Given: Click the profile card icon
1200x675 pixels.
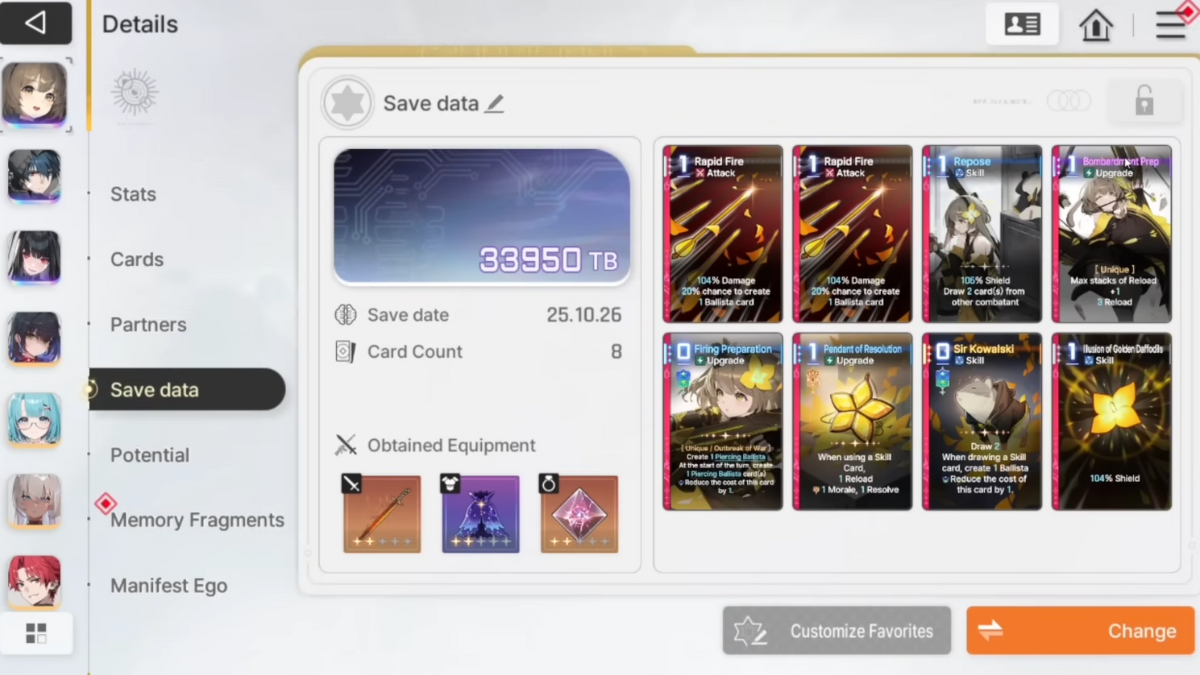Looking at the screenshot, I should pyautogui.click(x=1022, y=25).
